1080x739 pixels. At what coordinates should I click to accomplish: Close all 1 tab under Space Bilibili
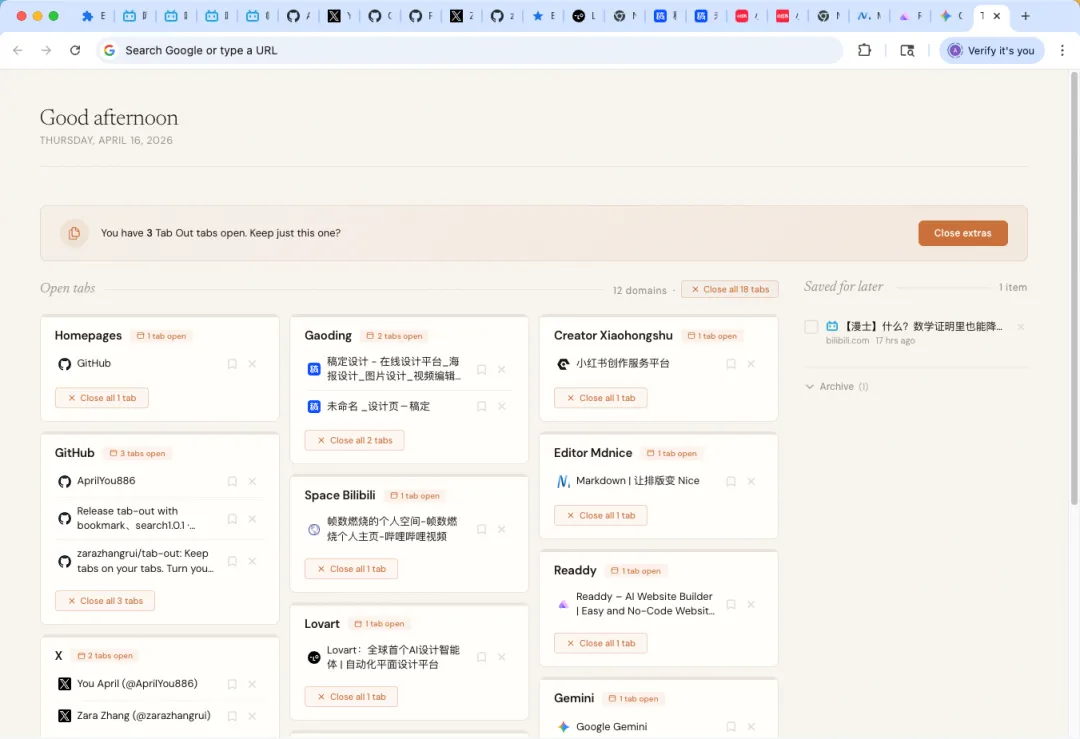(x=351, y=569)
